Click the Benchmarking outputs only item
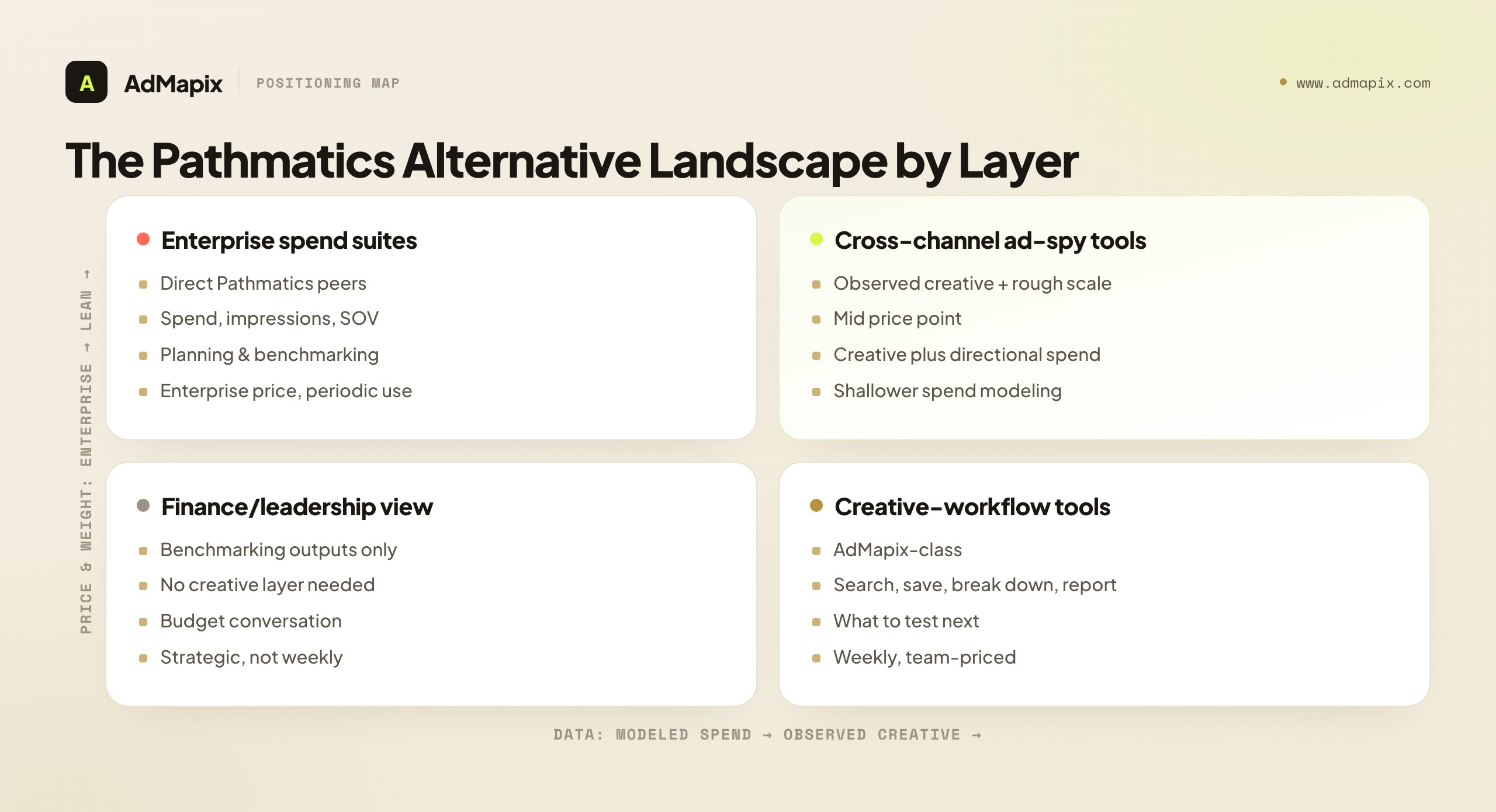This screenshot has height=812, width=1496. click(x=278, y=550)
